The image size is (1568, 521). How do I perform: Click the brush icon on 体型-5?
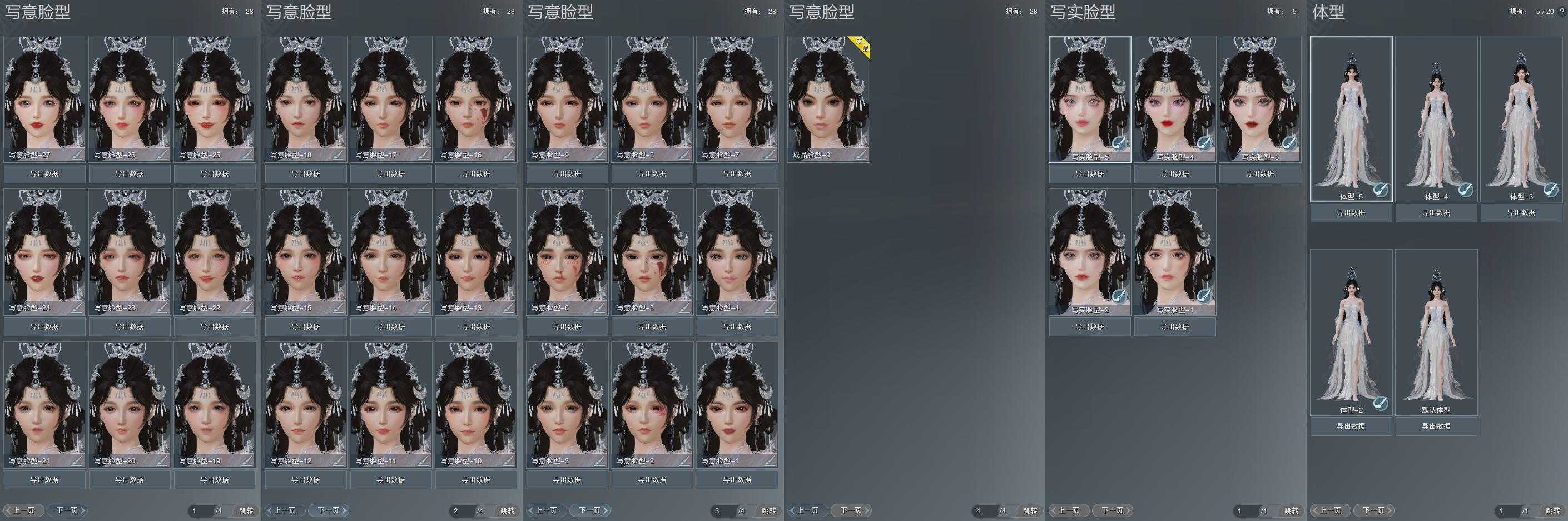(x=1381, y=190)
